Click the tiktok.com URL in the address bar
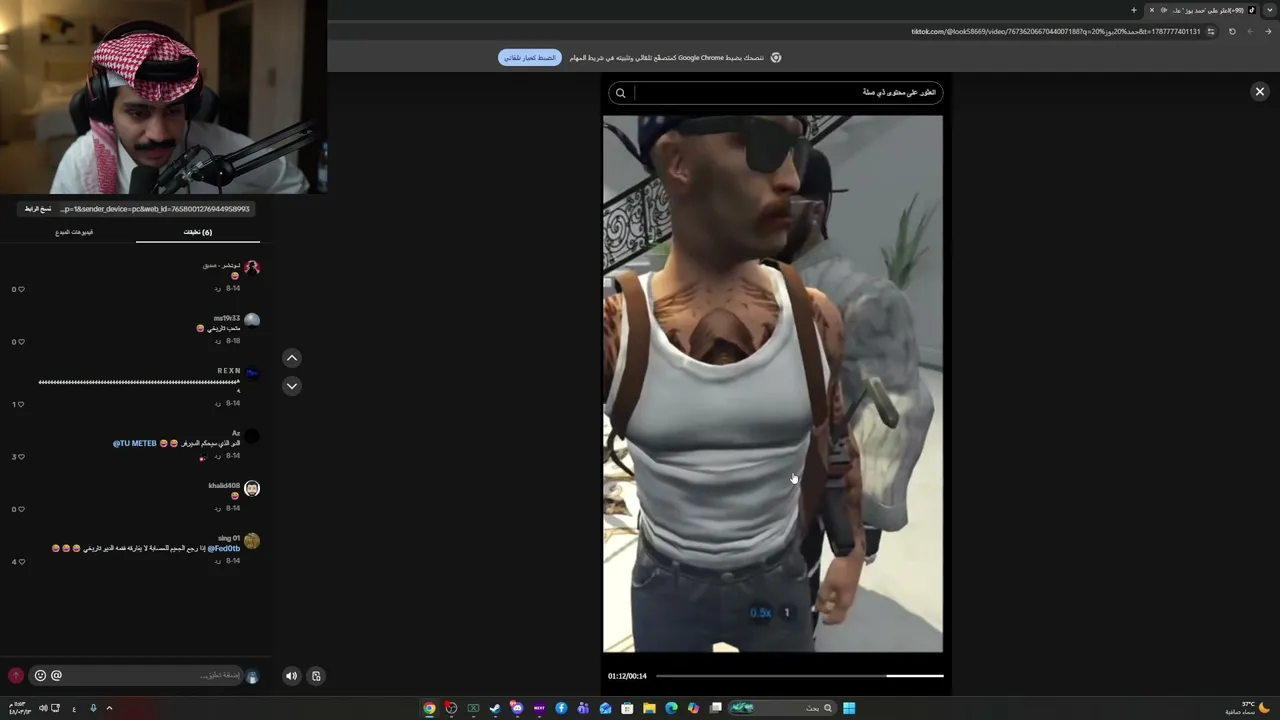The height and width of the screenshot is (720, 1280). (1055, 31)
